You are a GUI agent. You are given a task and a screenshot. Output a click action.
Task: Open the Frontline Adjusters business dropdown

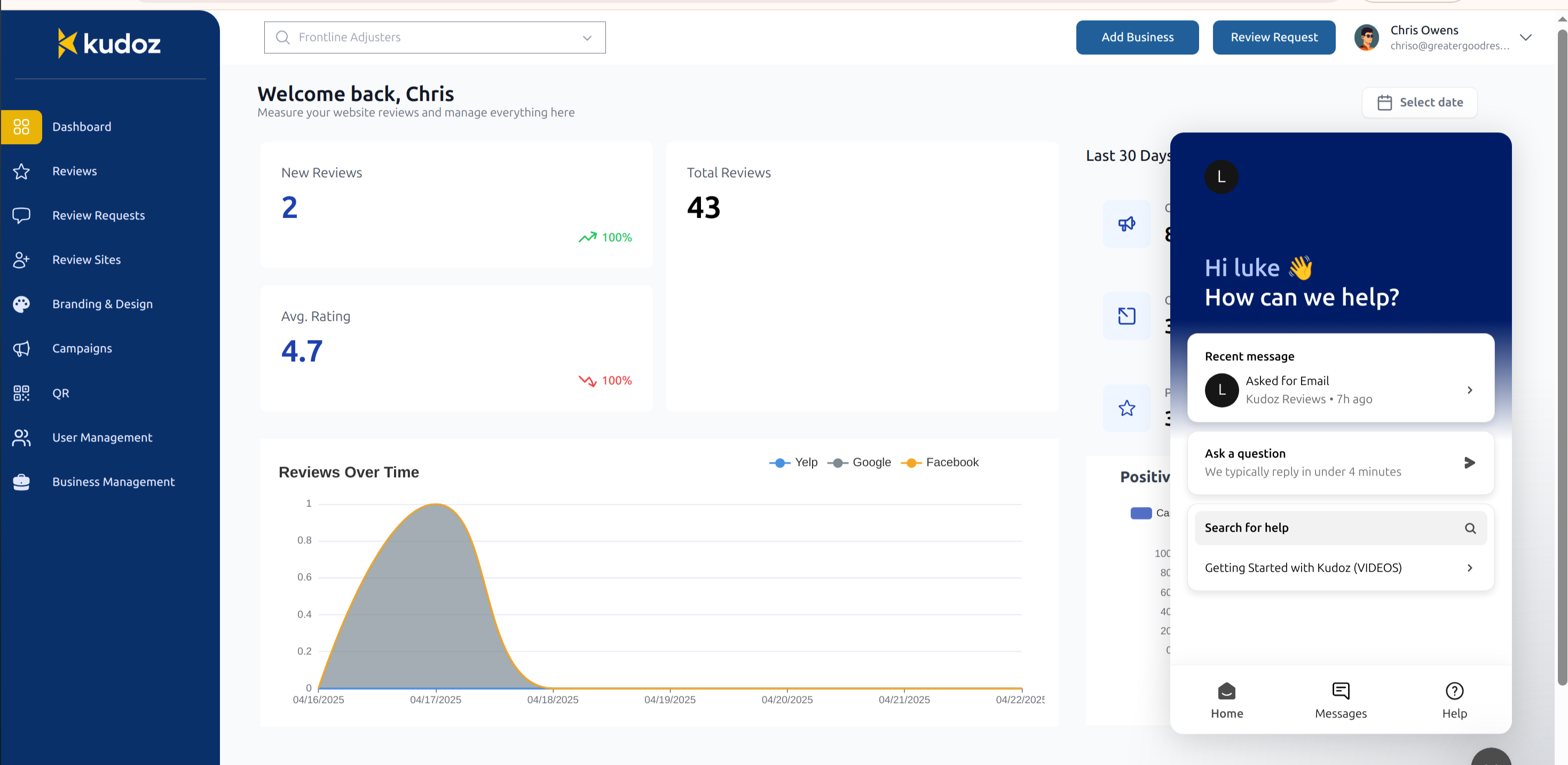coord(435,37)
